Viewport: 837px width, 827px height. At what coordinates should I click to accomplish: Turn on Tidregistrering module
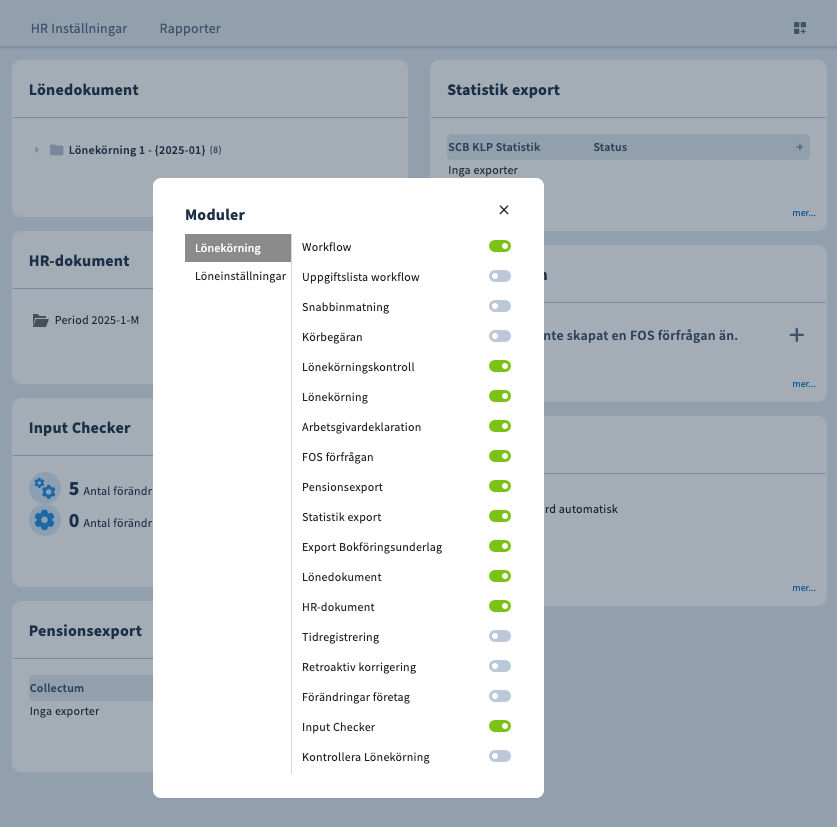500,636
